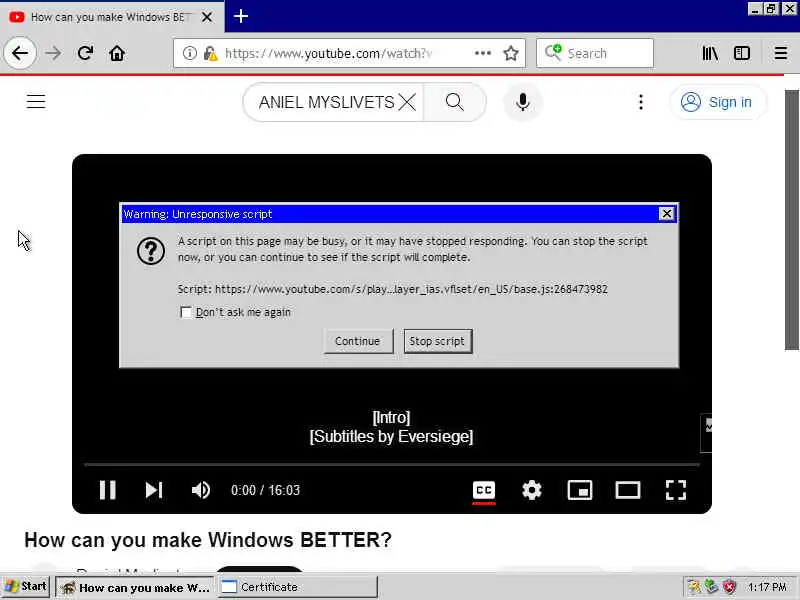Click the taskbar clock
Viewport: 800px width, 600px height.
(x=767, y=587)
